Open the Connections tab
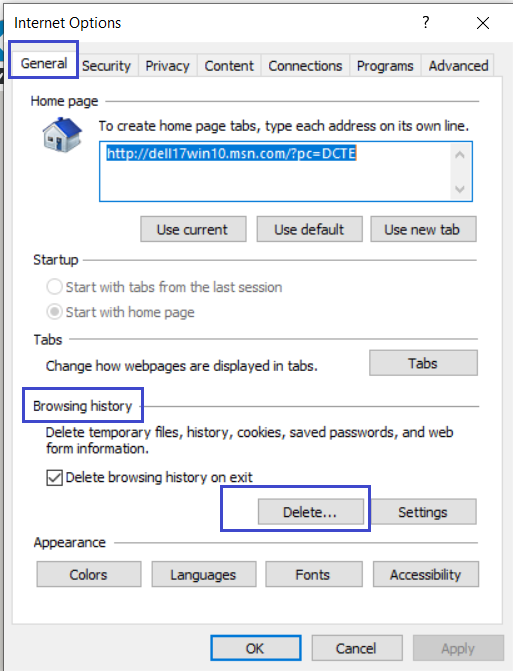This screenshot has height=671, width=513. pos(305,66)
